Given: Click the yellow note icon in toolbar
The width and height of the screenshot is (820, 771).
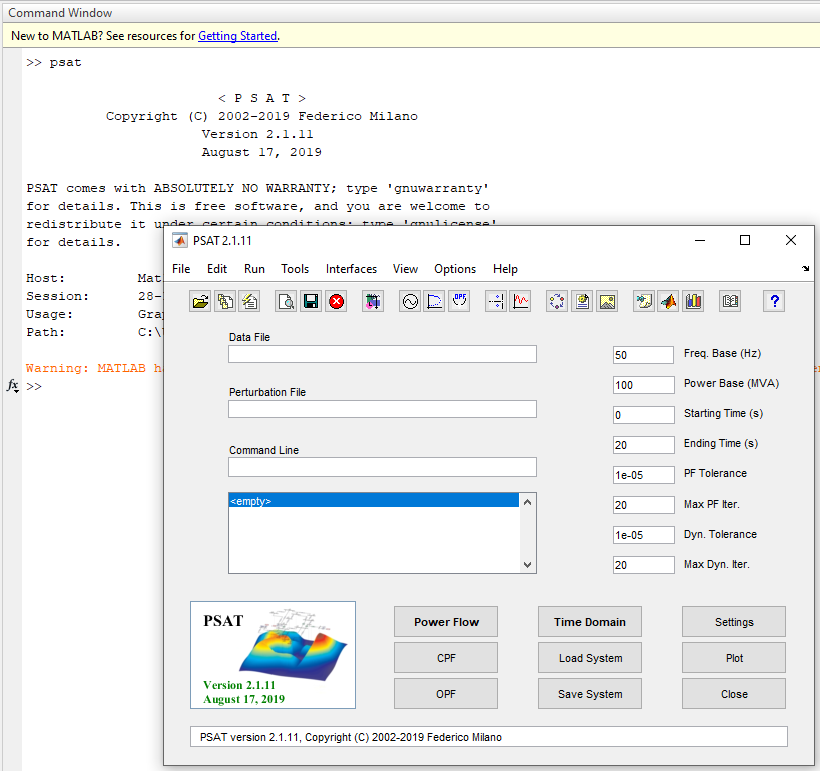Looking at the screenshot, I should 644,301.
